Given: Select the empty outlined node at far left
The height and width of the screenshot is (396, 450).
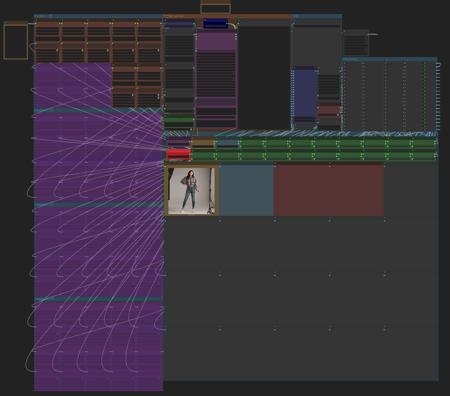Looking at the screenshot, I should coord(16,41).
